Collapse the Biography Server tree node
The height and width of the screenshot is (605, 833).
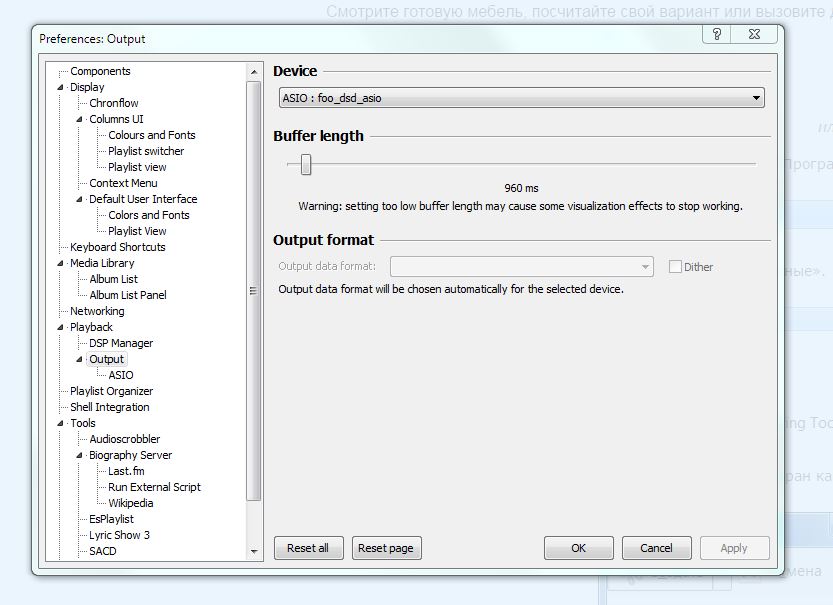80,456
